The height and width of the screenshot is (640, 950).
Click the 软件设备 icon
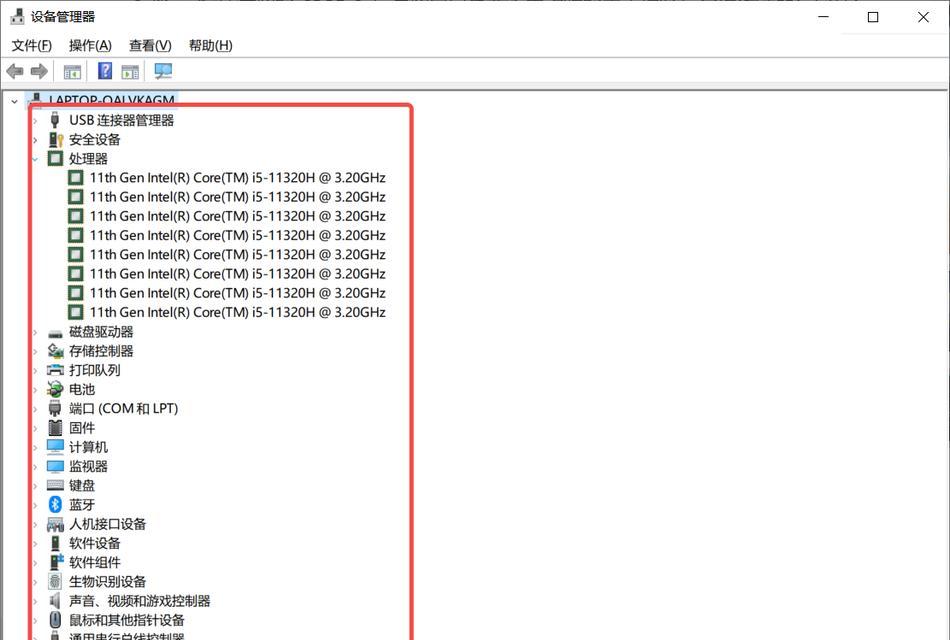click(x=55, y=543)
